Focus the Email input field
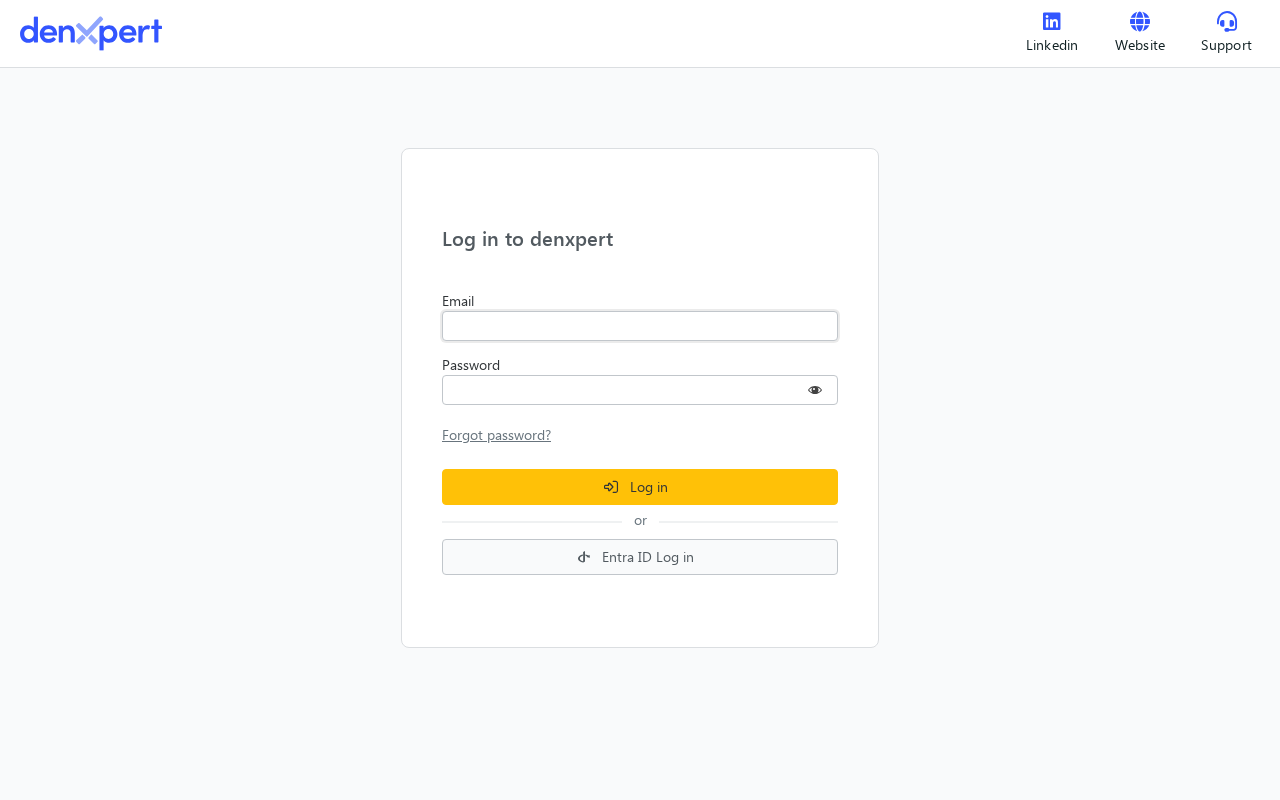 (640, 326)
